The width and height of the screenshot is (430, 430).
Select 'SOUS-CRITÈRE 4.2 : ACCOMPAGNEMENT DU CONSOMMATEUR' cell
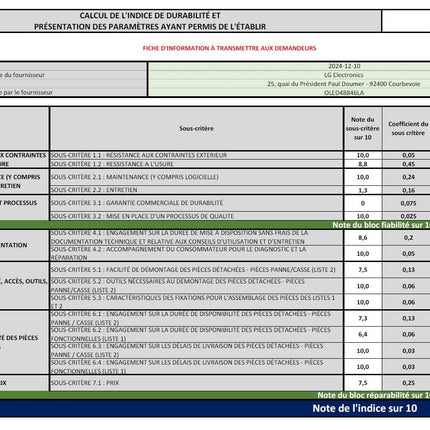pyautogui.click(x=196, y=254)
